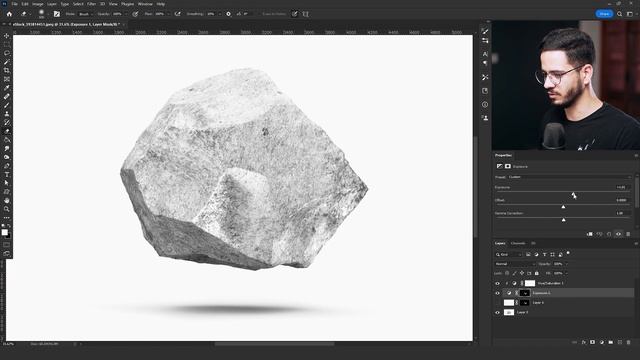Screen dimensions: 640x360
Task: Open the Image menu
Action: [38, 4]
